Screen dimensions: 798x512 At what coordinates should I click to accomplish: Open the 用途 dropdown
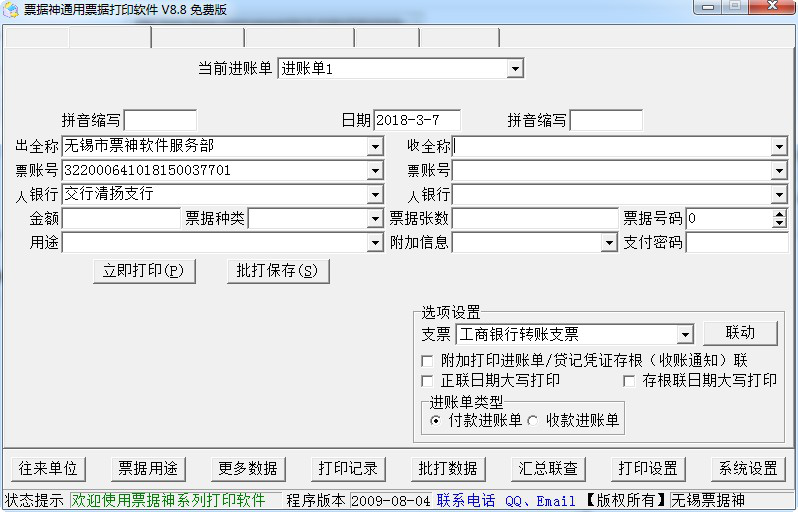pos(375,243)
